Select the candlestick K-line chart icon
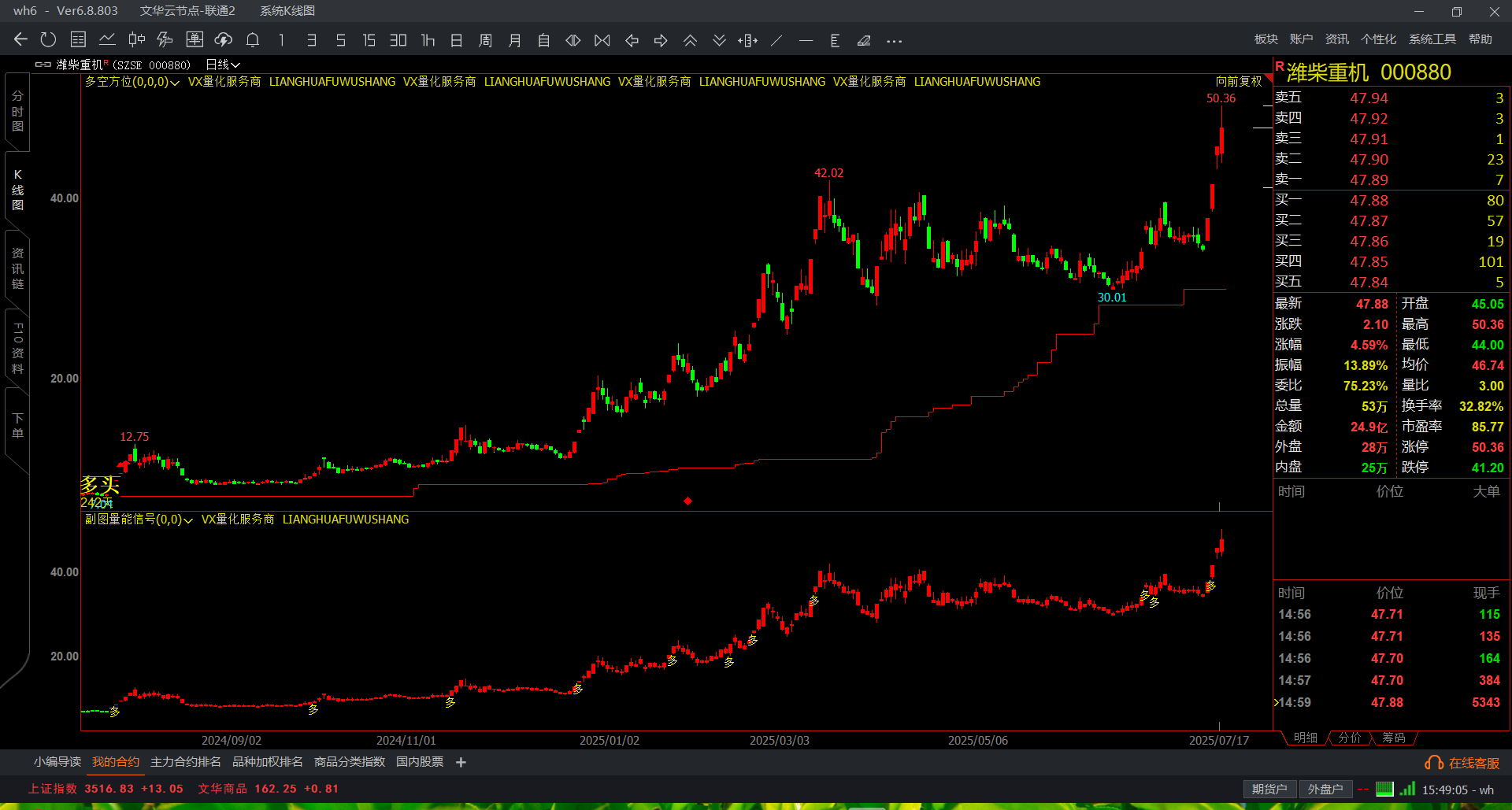 tap(136, 39)
